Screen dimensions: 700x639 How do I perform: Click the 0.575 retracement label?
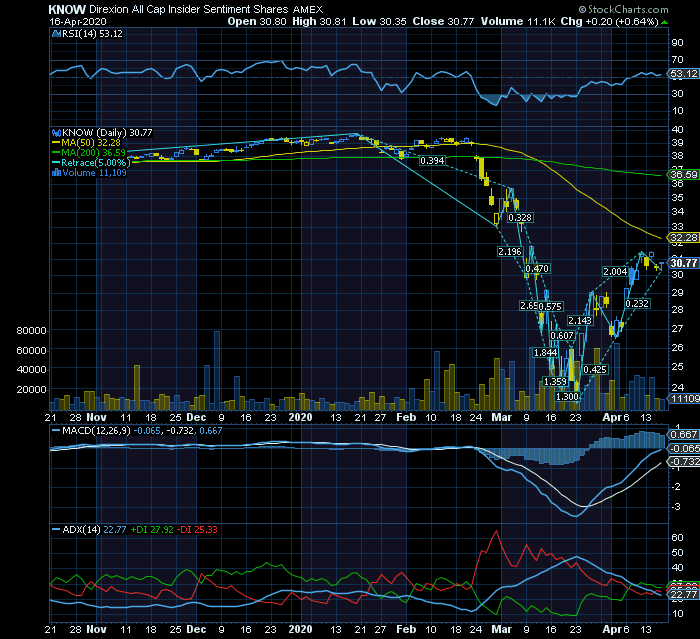click(550, 307)
